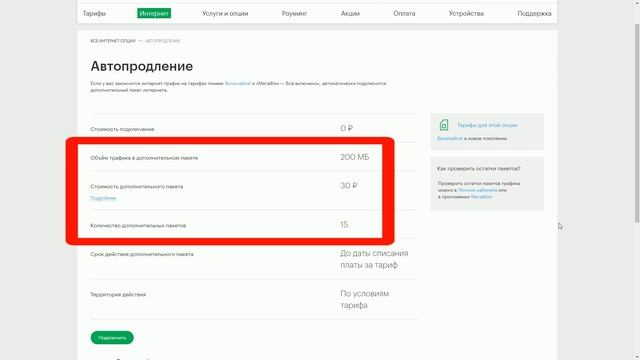Click the Как проверить остатки пакетов? heading
640x360 pixels.
tap(478, 169)
